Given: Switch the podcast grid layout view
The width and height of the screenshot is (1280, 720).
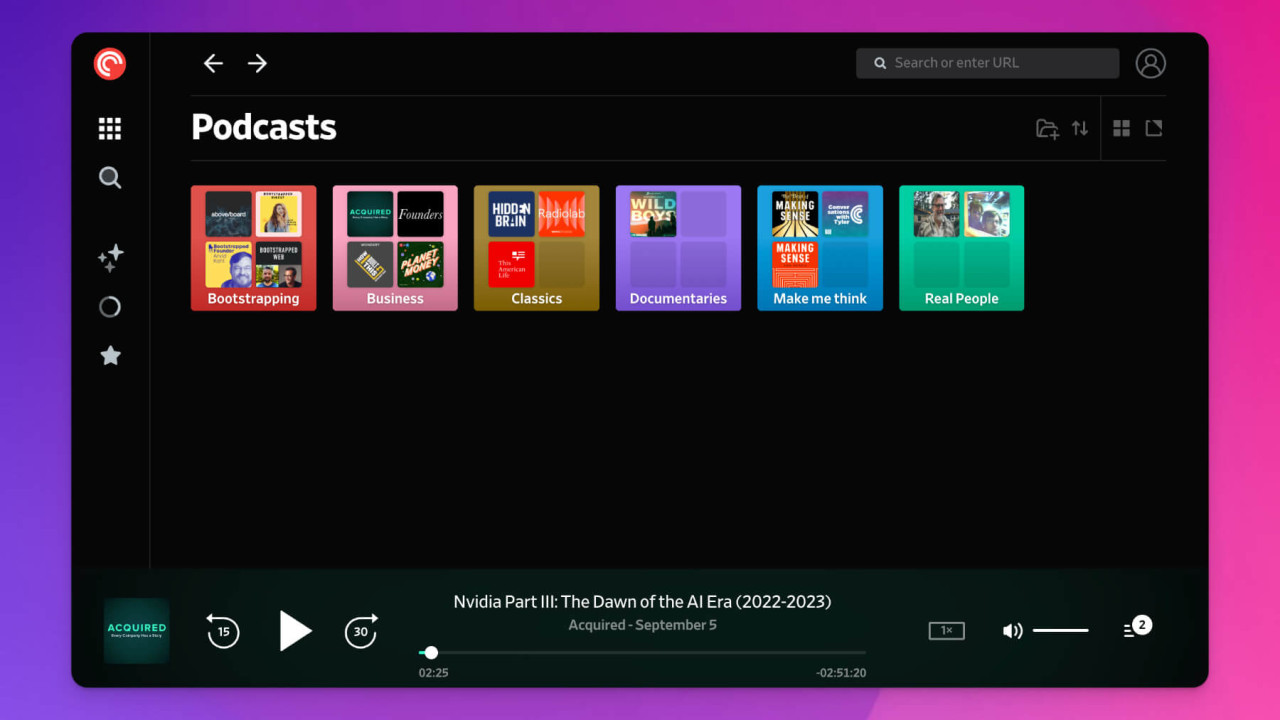Looking at the screenshot, I should point(1122,129).
